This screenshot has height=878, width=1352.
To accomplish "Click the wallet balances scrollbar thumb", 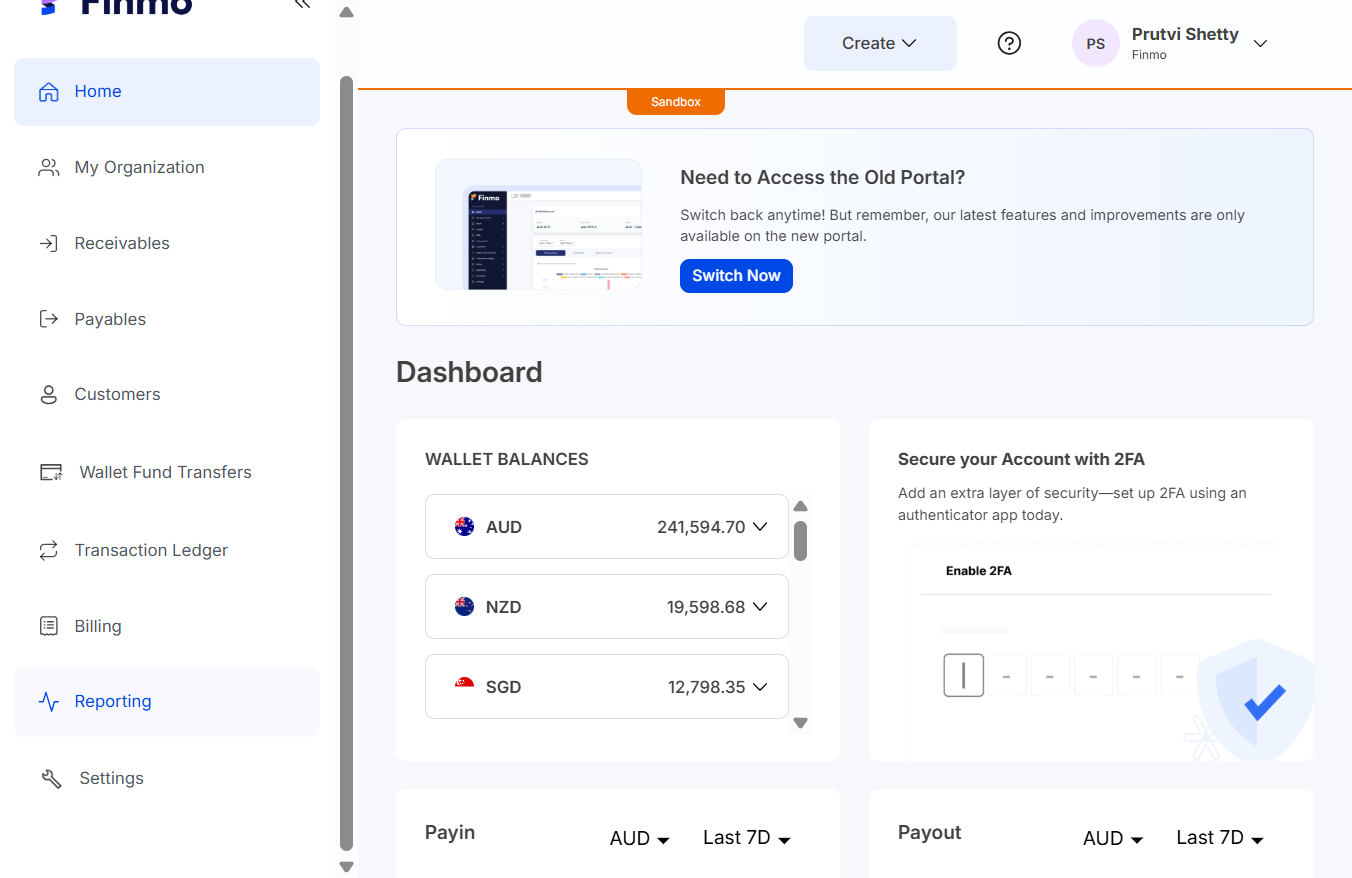I will tap(800, 540).
